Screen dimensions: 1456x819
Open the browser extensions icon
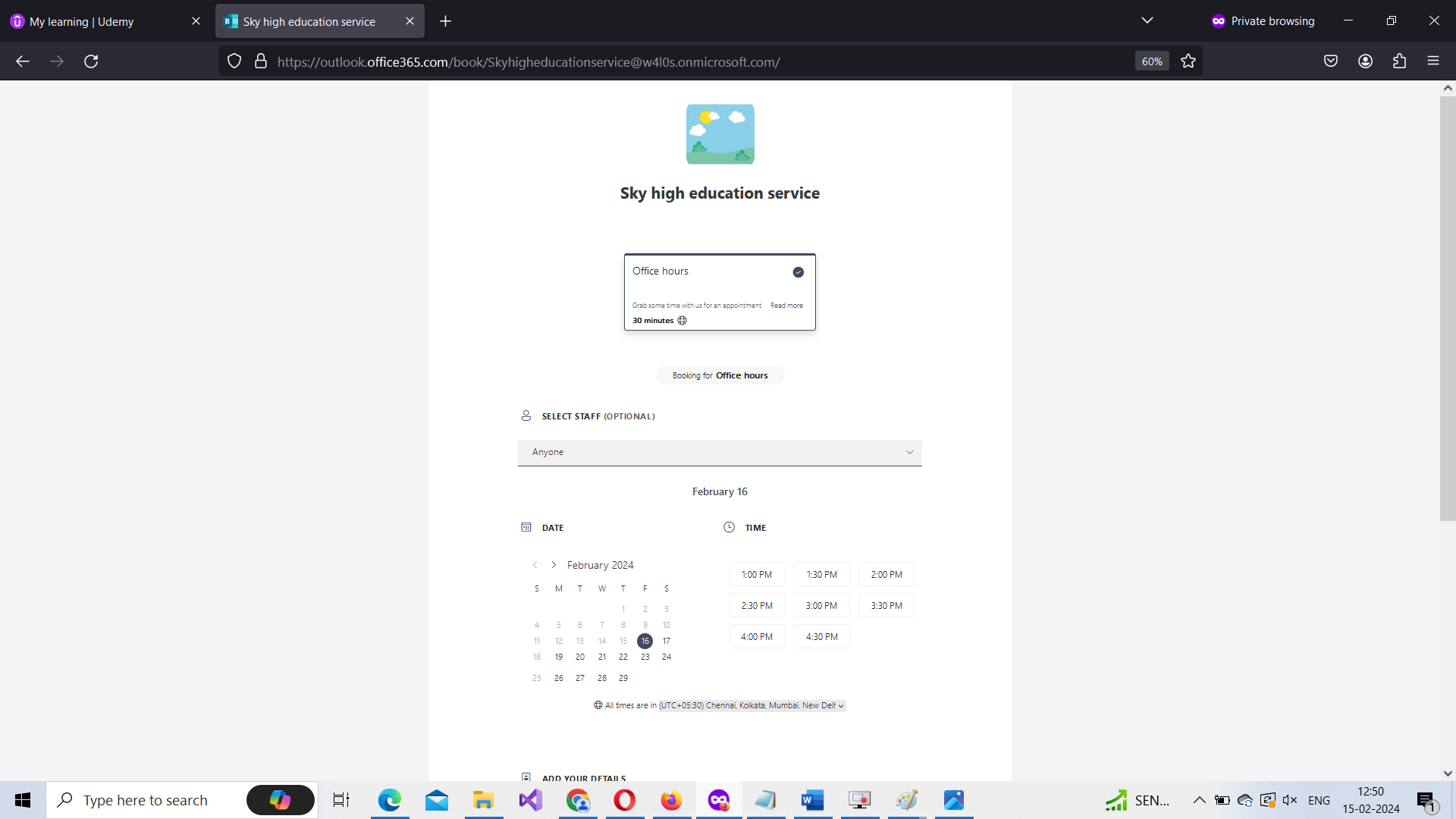(x=1399, y=61)
